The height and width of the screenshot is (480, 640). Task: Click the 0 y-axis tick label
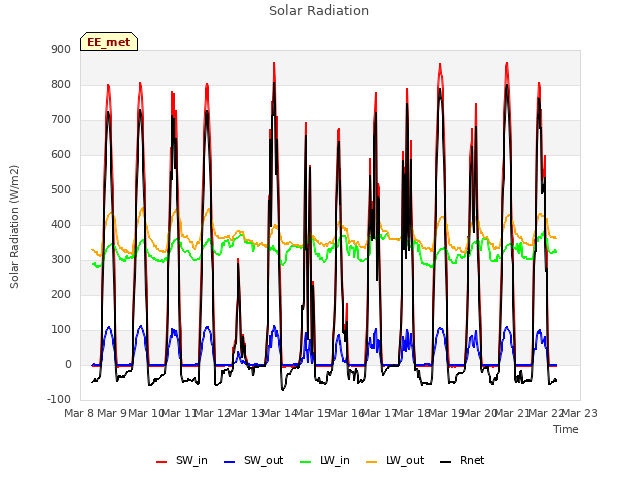point(68,365)
